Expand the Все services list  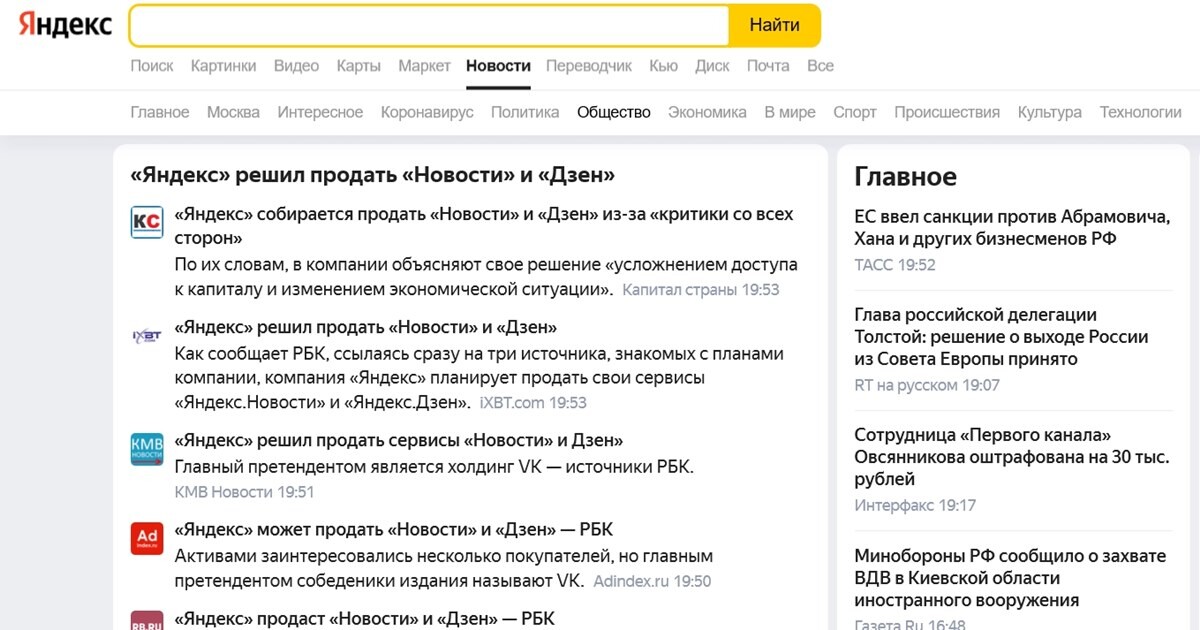[x=820, y=66]
